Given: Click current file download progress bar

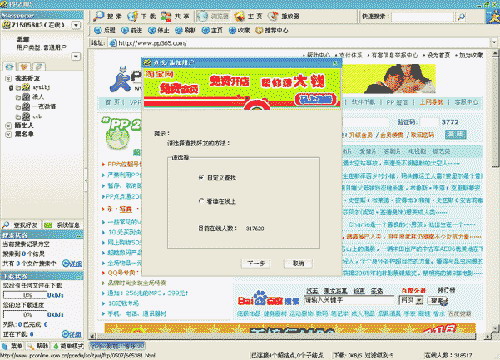Looking at the screenshot, I should pyautogui.click(x=24, y=295).
